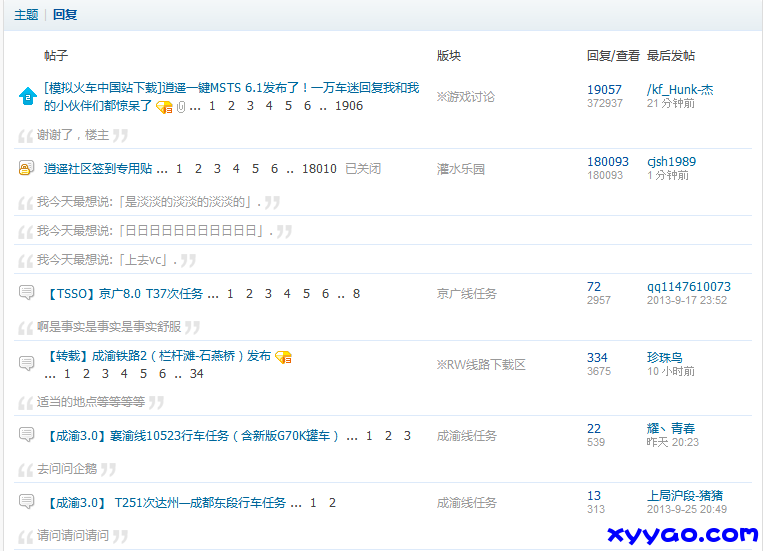Click reply count 334
Screen dimensions: 763x551
[x=597, y=357]
